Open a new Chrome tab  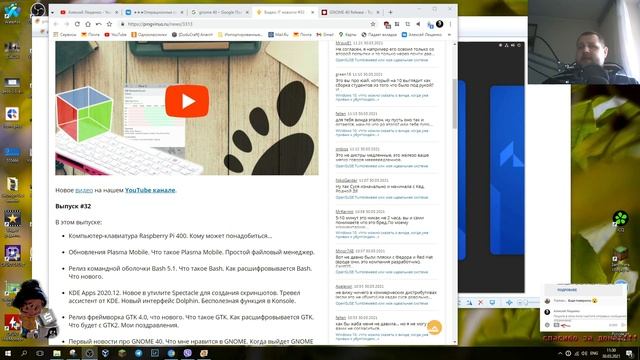tap(390, 12)
